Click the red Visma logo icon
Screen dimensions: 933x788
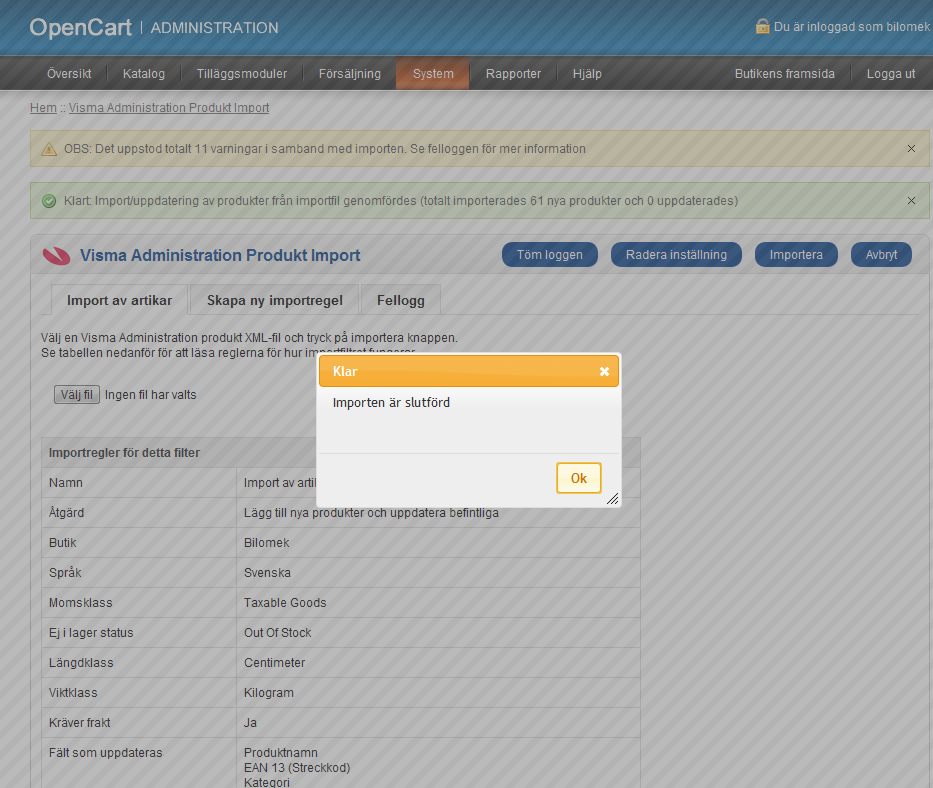coord(57,255)
